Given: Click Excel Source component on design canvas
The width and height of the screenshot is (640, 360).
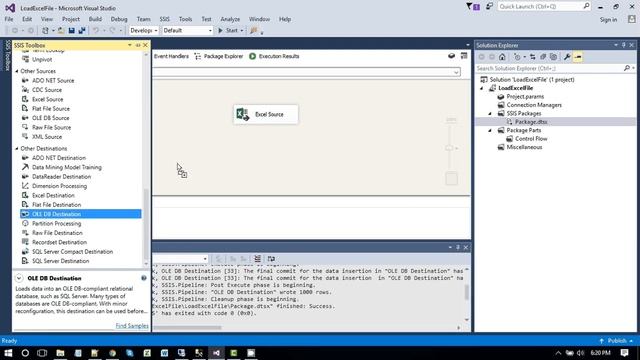Looking at the screenshot, I should point(266,114).
